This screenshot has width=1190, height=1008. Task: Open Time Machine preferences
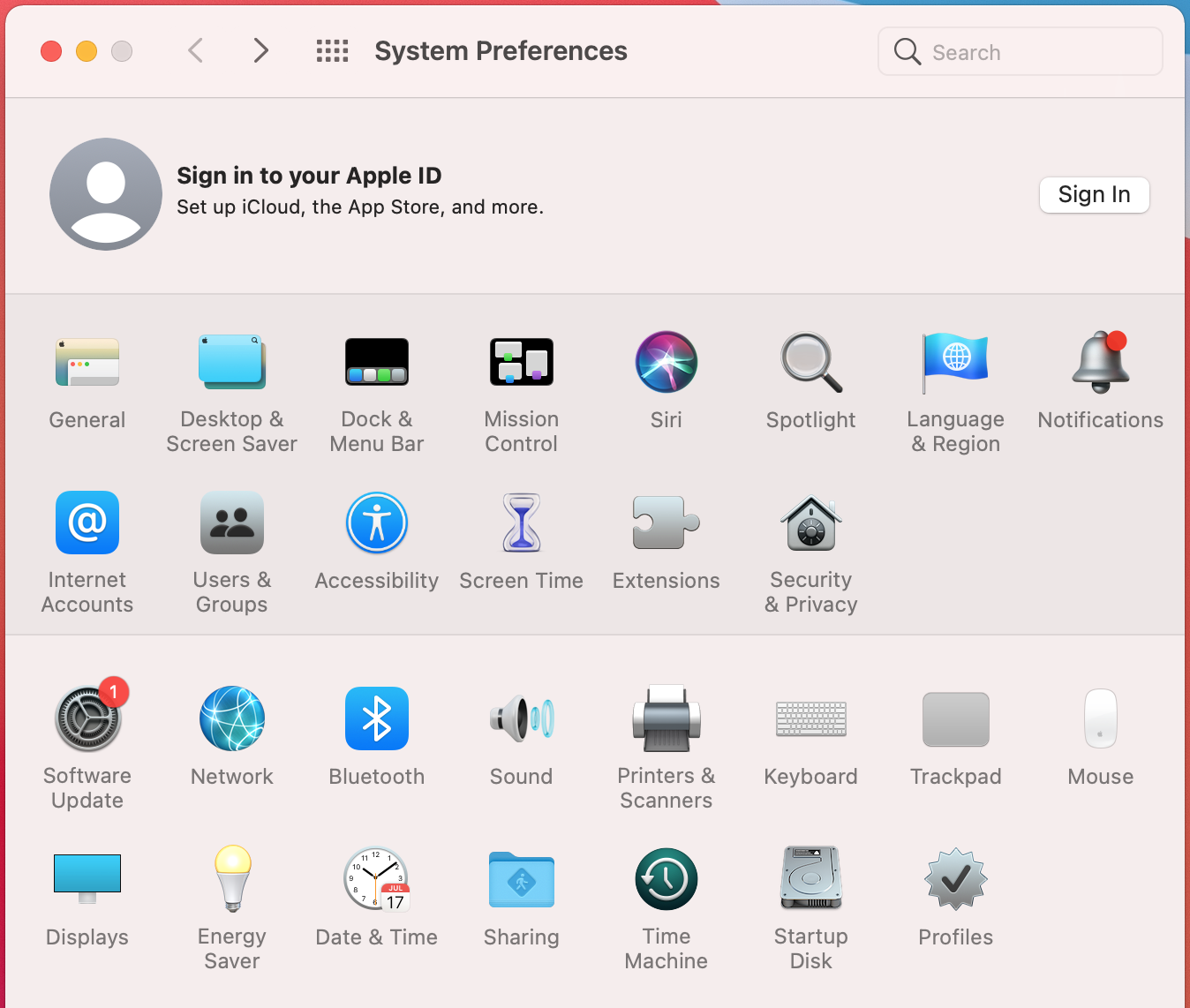pos(666,879)
